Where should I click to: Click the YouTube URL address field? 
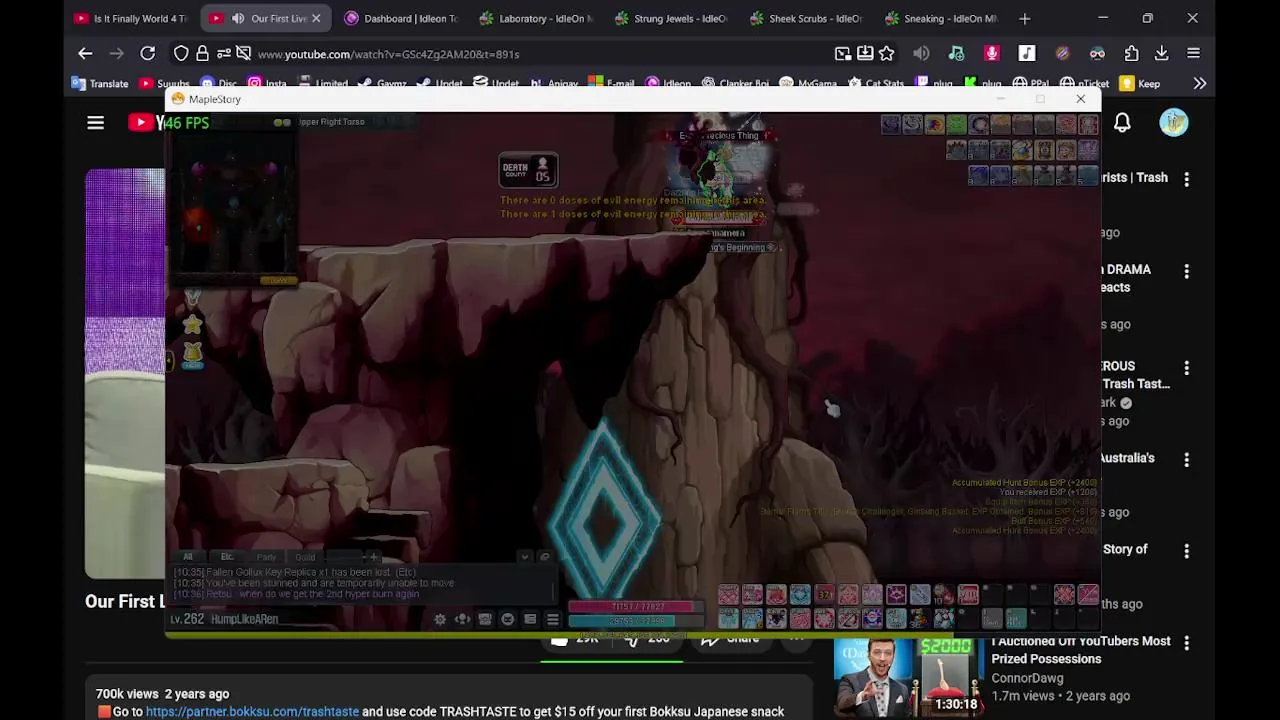[540, 54]
